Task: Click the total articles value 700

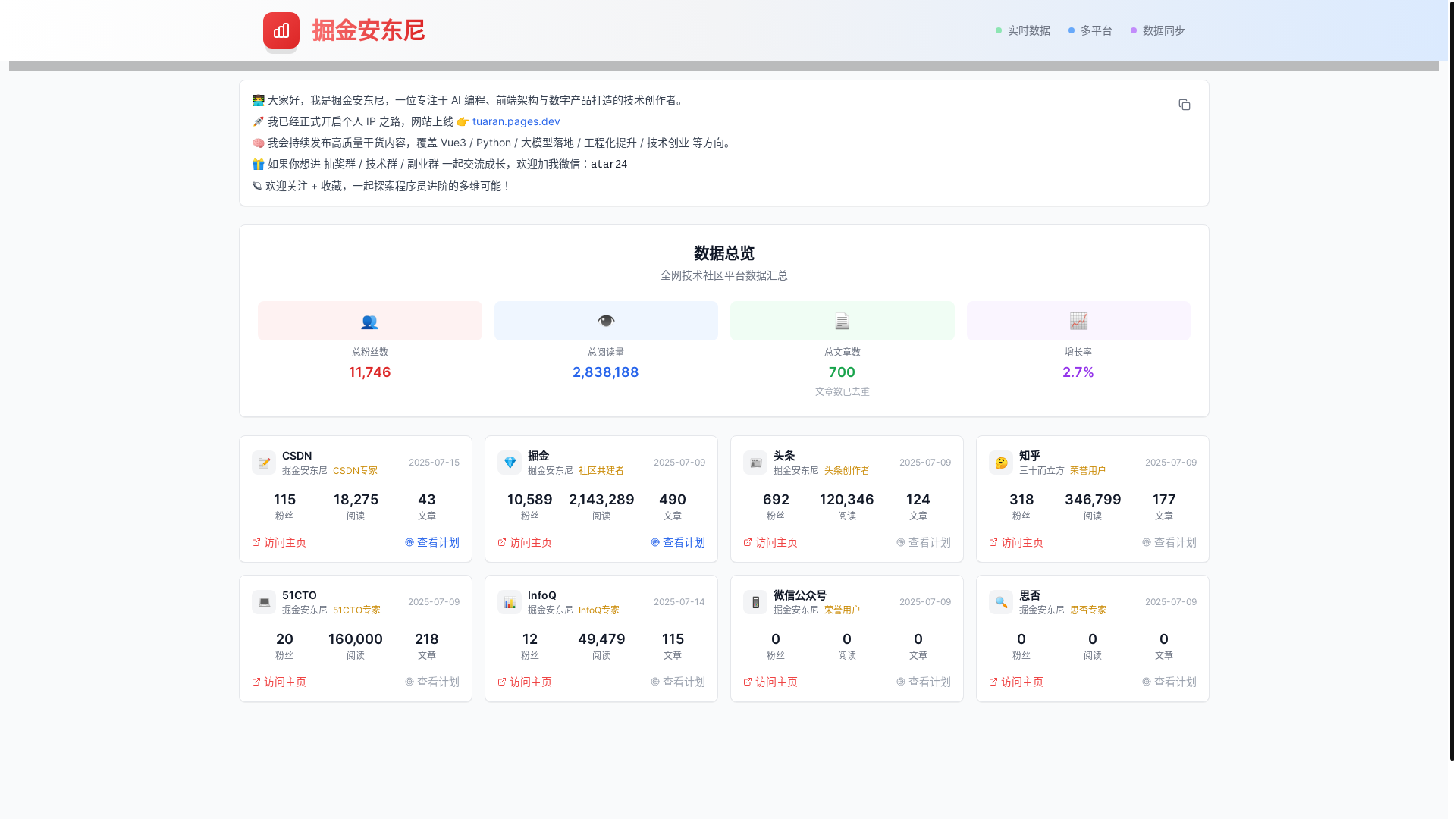Action: 842,372
